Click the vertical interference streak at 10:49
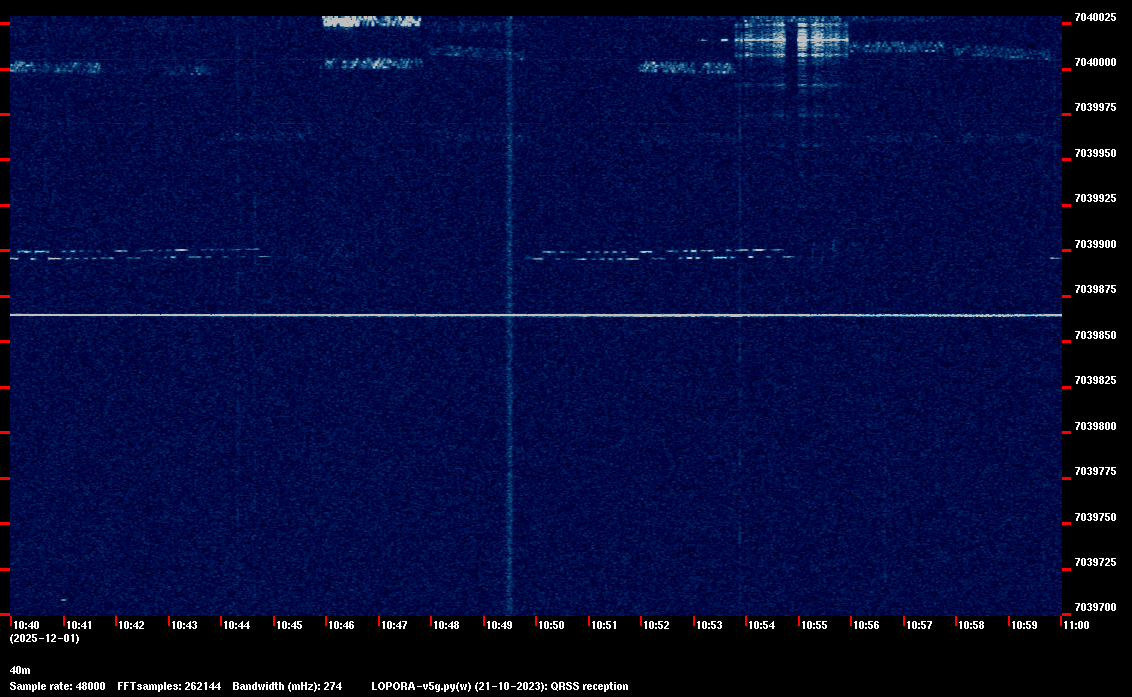1132x697 pixels. (510, 316)
